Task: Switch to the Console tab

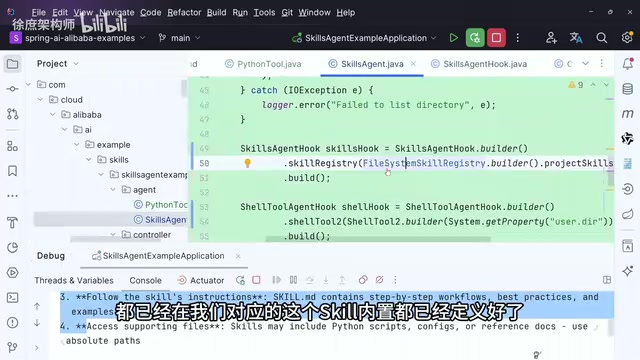Action: click(146, 280)
